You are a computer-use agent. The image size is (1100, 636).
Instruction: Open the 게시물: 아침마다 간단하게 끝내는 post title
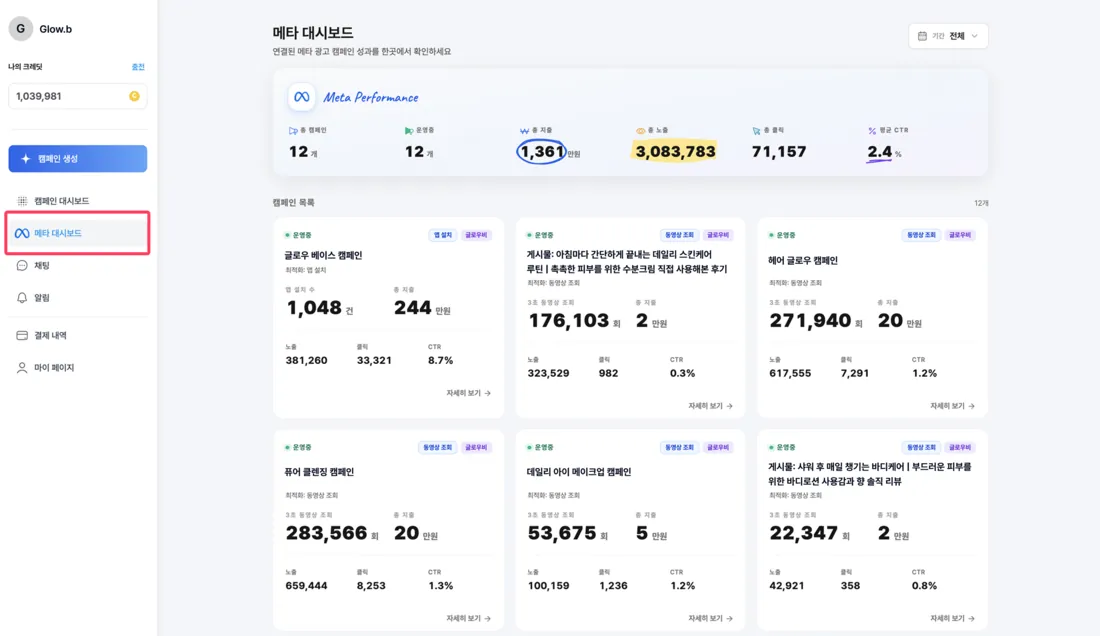coord(627,262)
